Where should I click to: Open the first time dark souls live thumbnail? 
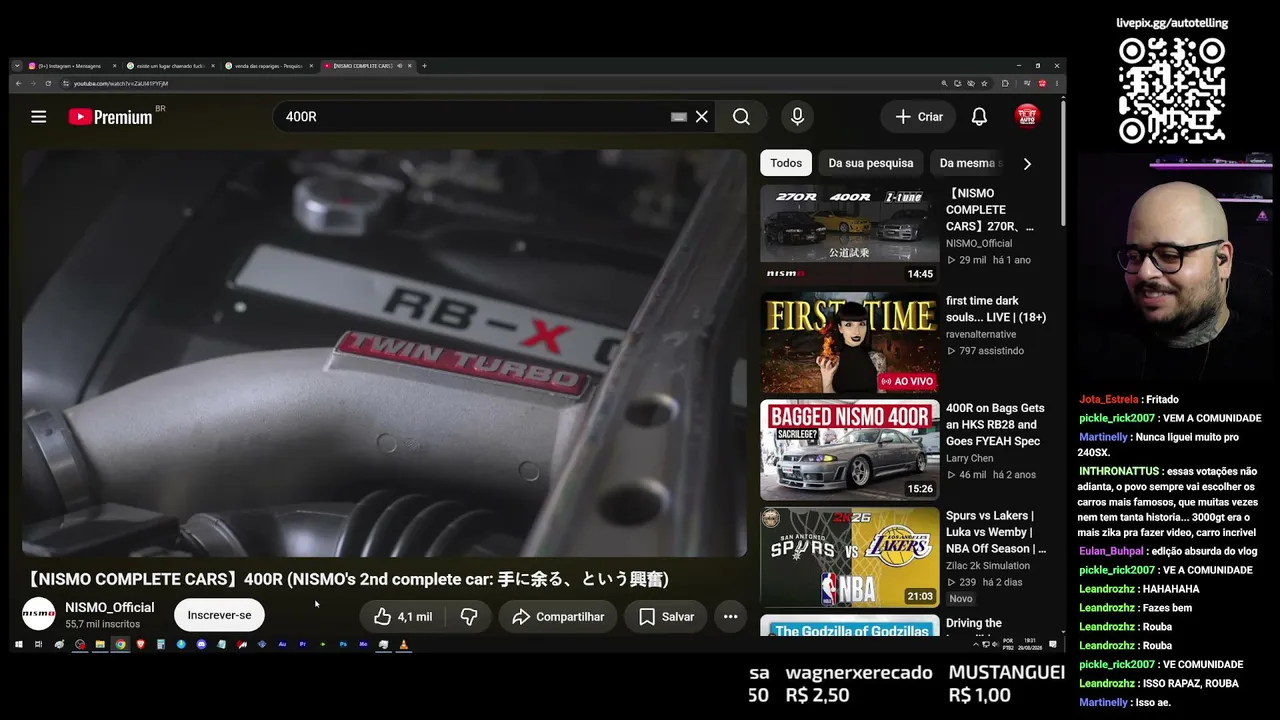coord(850,343)
